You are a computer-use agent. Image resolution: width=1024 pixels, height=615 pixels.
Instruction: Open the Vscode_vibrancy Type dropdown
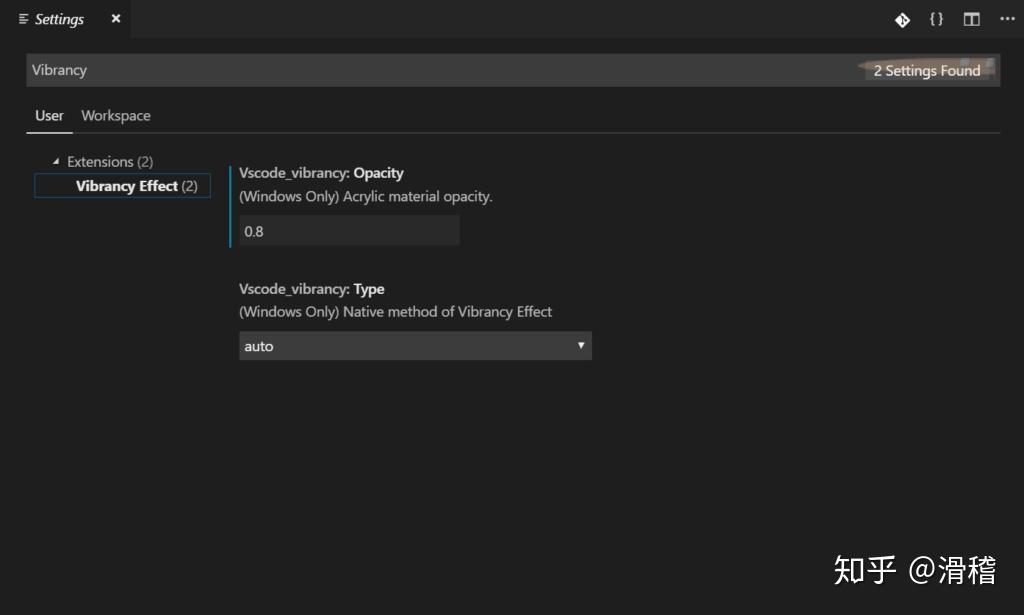click(415, 345)
